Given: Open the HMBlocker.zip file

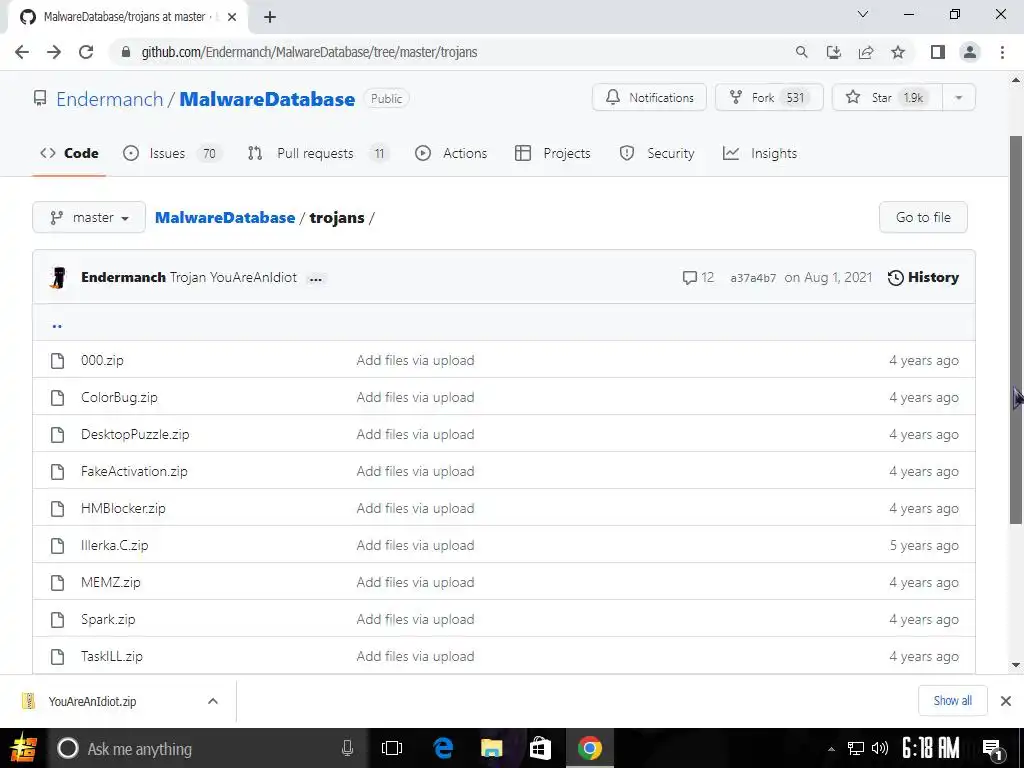Looking at the screenshot, I should click(x=123, y=508).
